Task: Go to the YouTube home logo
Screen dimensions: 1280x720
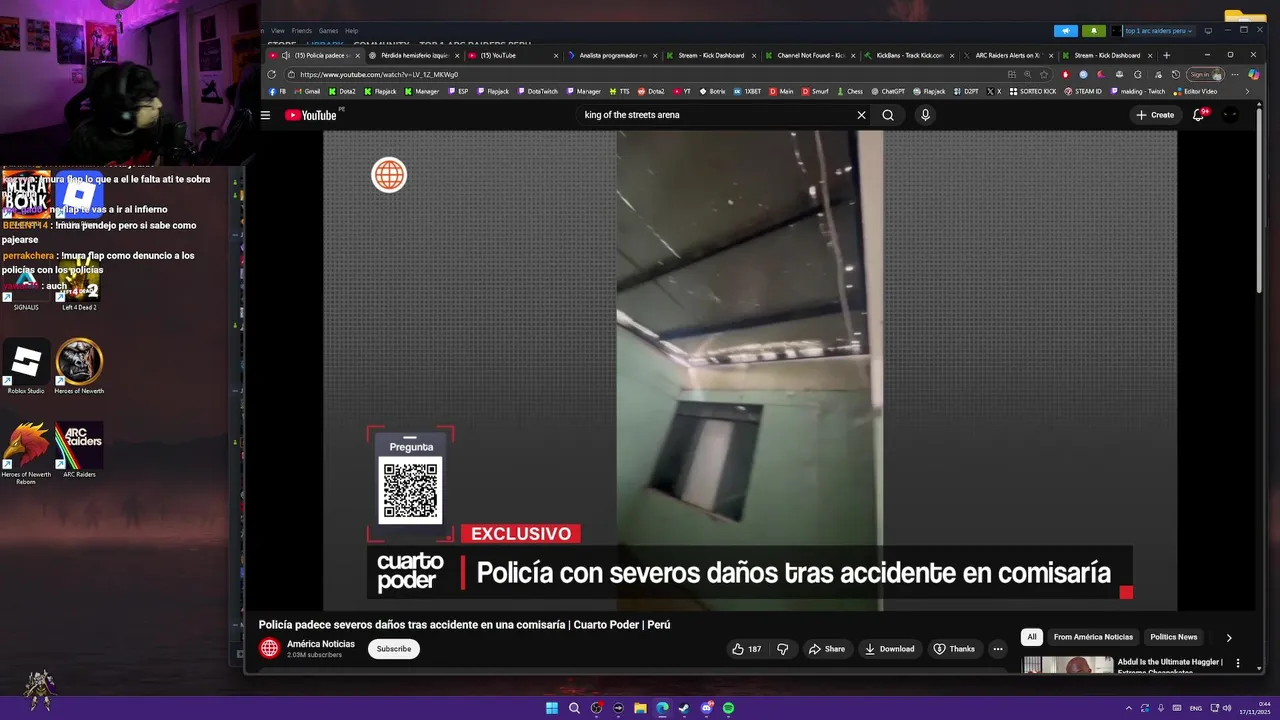Action: [x=311, y=115]
